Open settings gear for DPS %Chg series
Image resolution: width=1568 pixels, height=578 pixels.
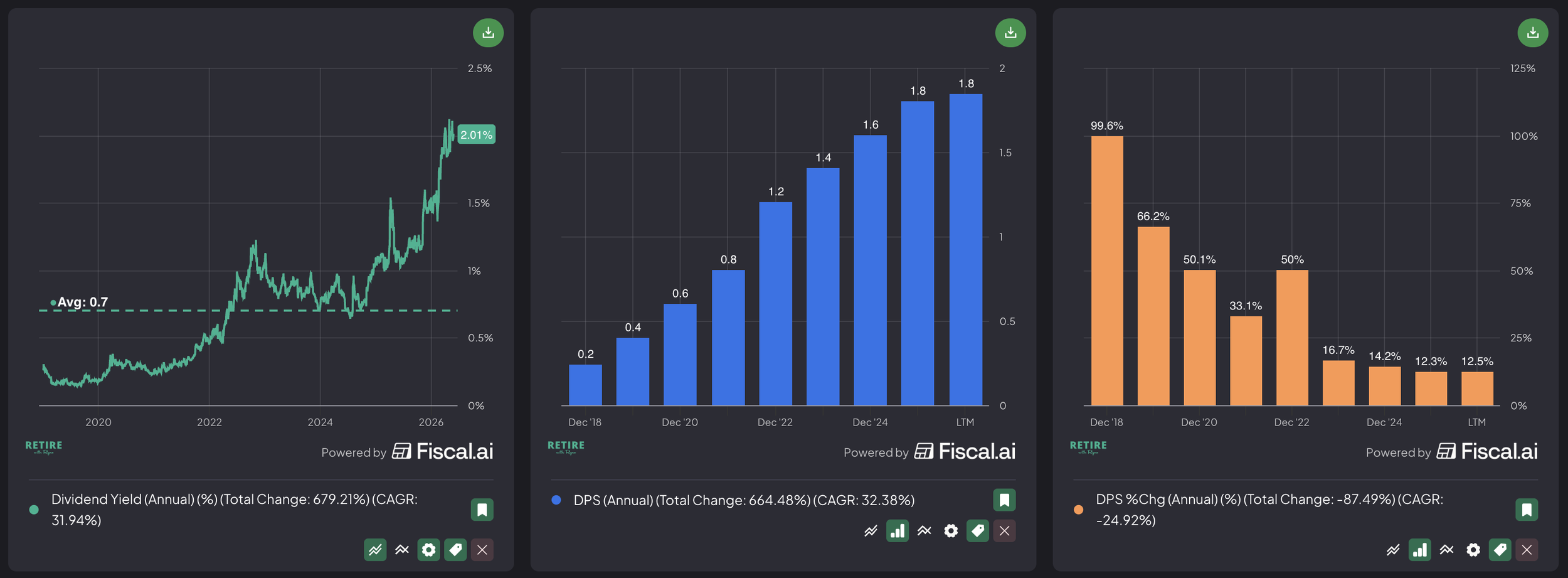pos(1473,550)
